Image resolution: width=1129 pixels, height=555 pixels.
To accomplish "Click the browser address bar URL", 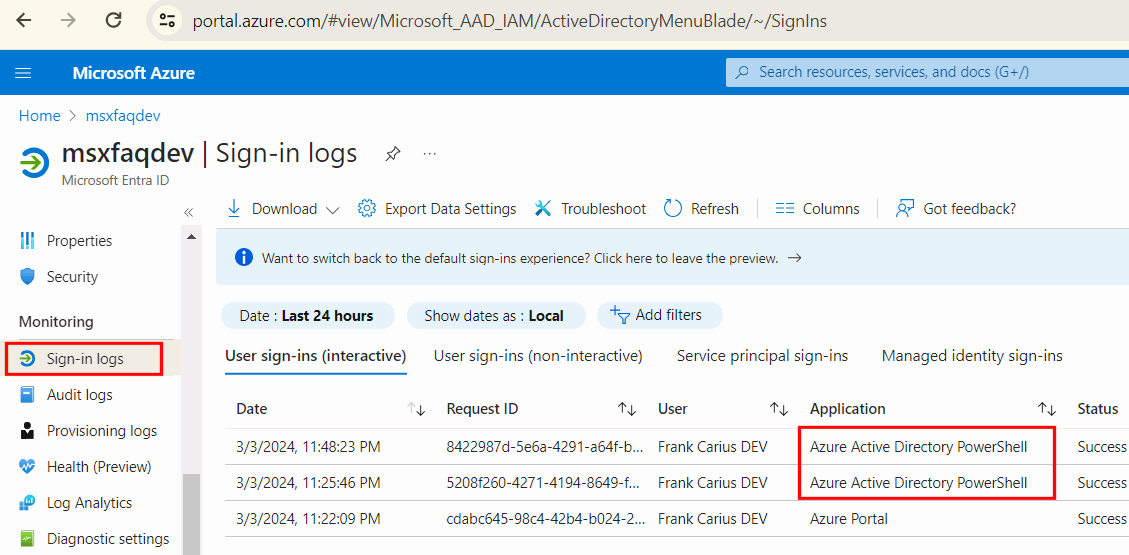I will click(x=510, y=21).
